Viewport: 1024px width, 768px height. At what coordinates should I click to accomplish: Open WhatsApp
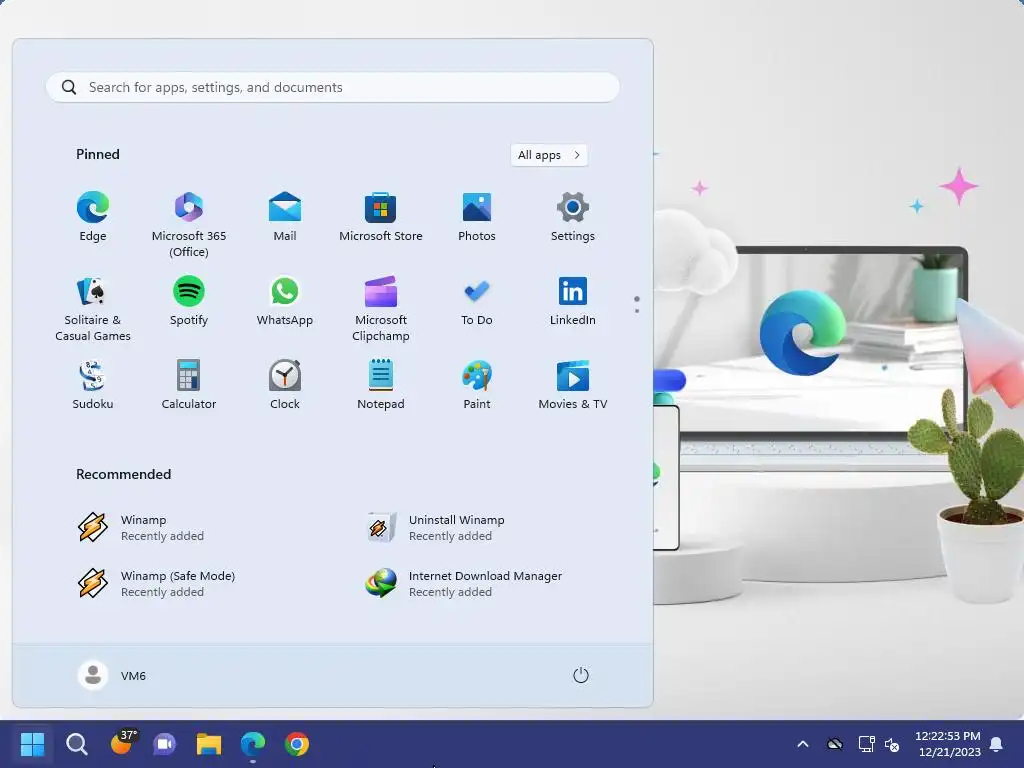pyautogui.click(x=285, y=300)
